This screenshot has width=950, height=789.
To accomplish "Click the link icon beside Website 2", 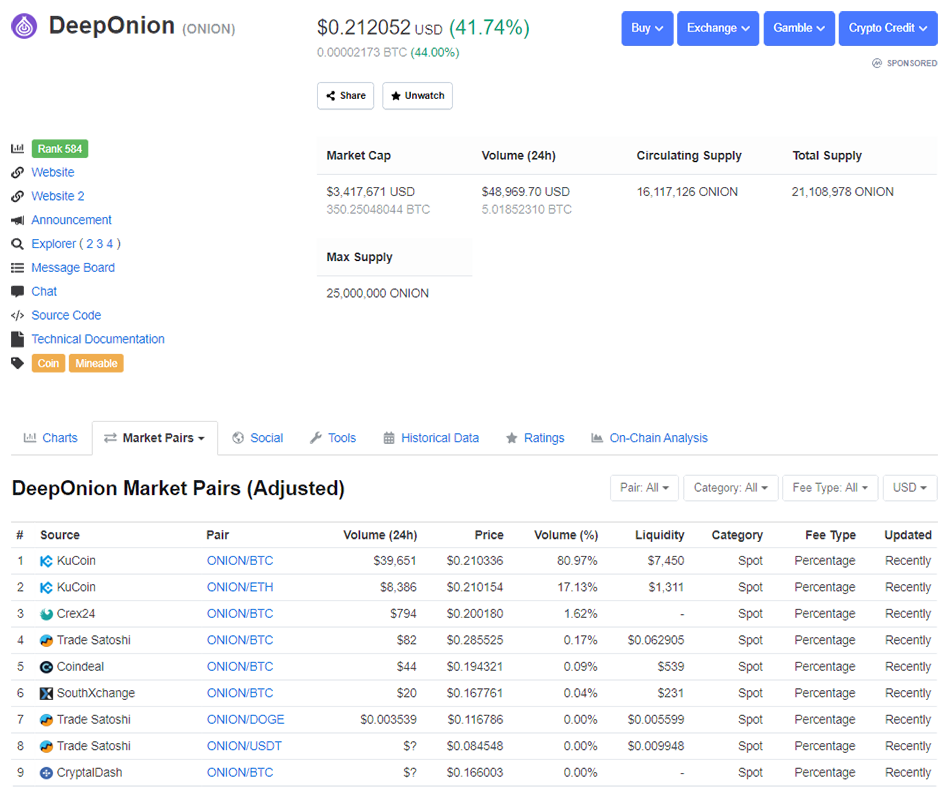I will click(x=18, y=196).
